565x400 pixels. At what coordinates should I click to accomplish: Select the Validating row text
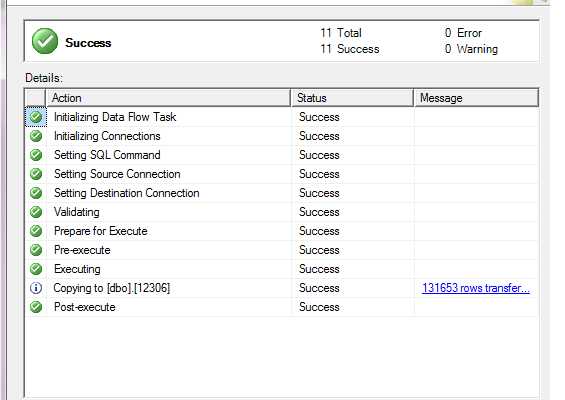pyautogui.click(x=77, y=212)
